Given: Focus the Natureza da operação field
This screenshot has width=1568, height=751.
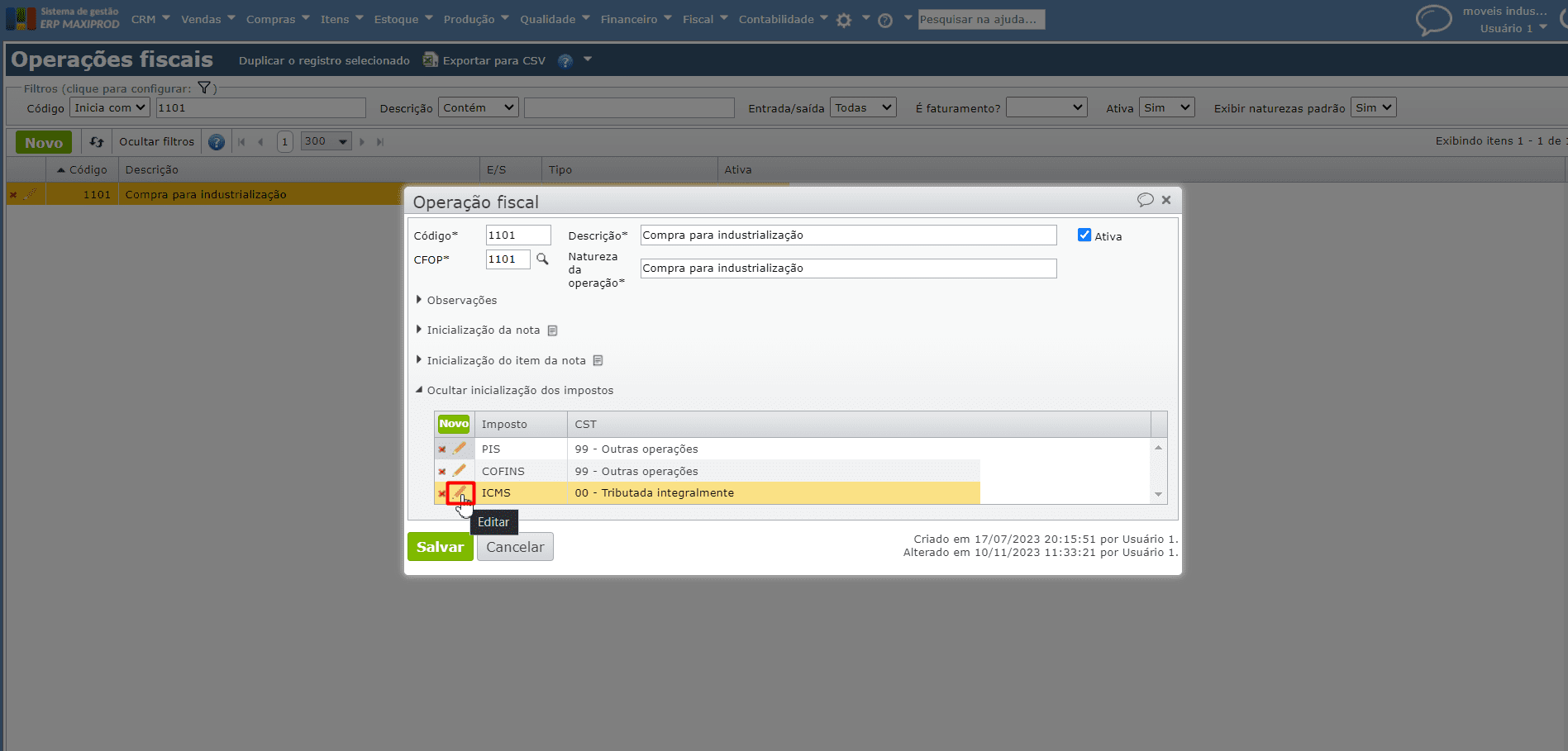Looking at the screenshot, I should click(848, 269).
